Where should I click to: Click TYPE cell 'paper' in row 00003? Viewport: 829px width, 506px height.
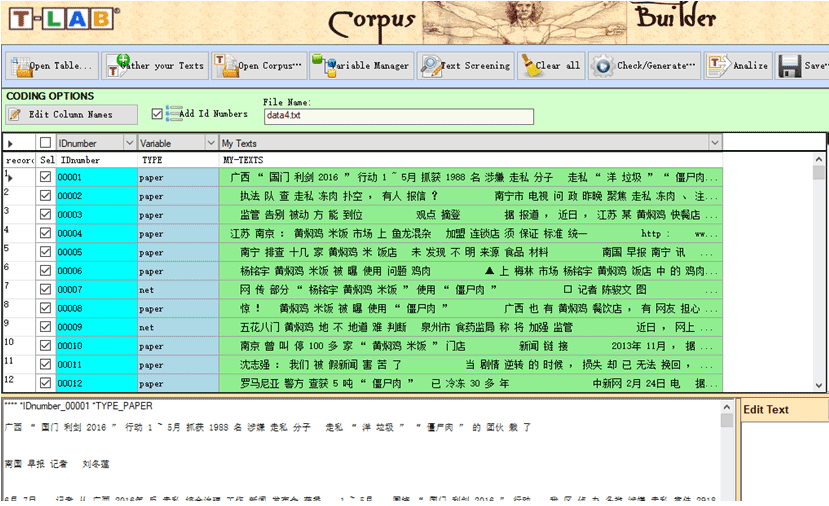point(178,215)
